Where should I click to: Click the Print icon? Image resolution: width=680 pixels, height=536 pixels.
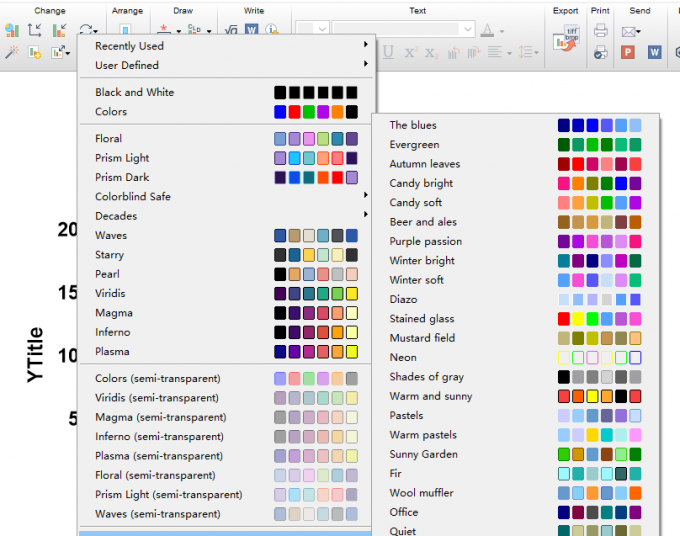(601, 30)
